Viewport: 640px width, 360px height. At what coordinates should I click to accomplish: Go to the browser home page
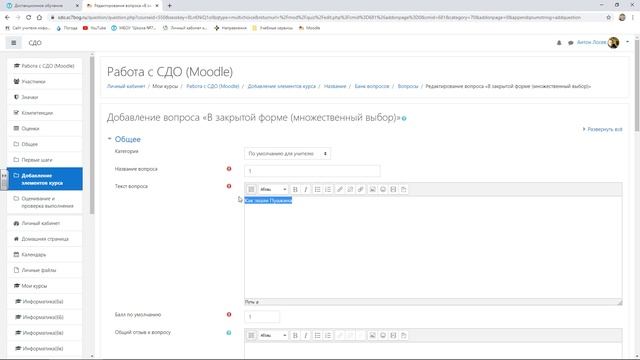[39, 18]
